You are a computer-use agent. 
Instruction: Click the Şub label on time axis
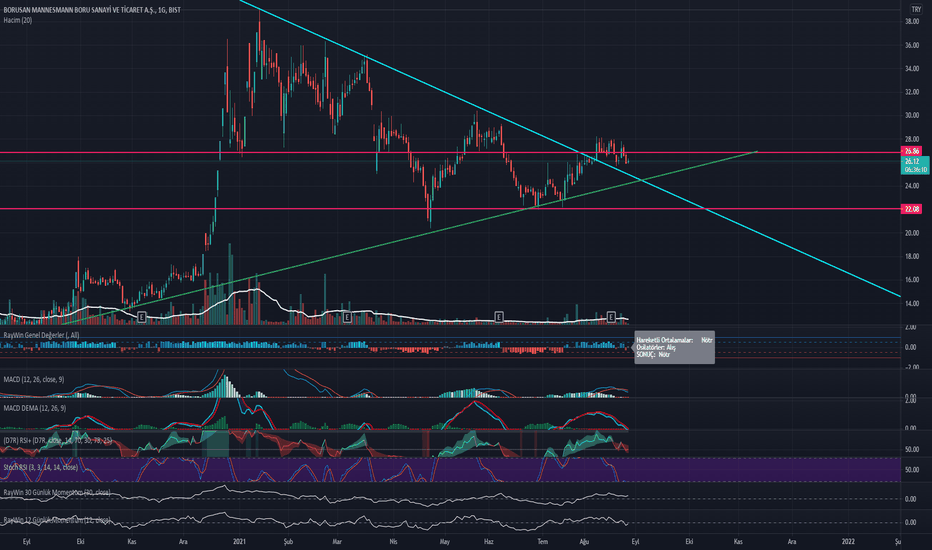click(x=288, y=542)
